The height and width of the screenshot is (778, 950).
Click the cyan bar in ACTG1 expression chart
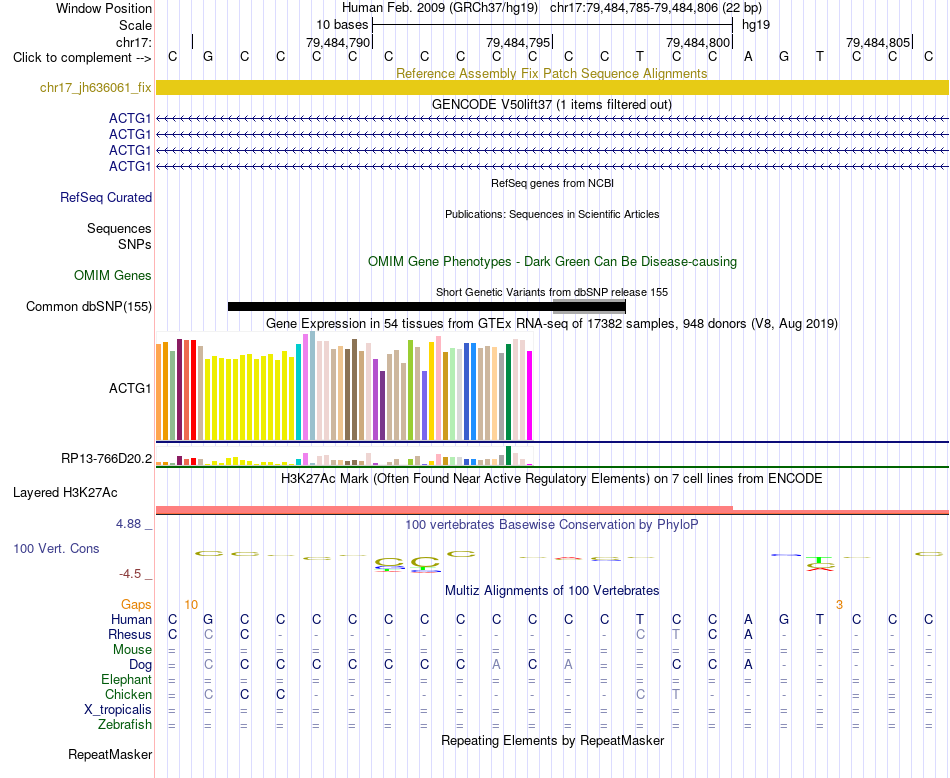(x=298, y=392)
